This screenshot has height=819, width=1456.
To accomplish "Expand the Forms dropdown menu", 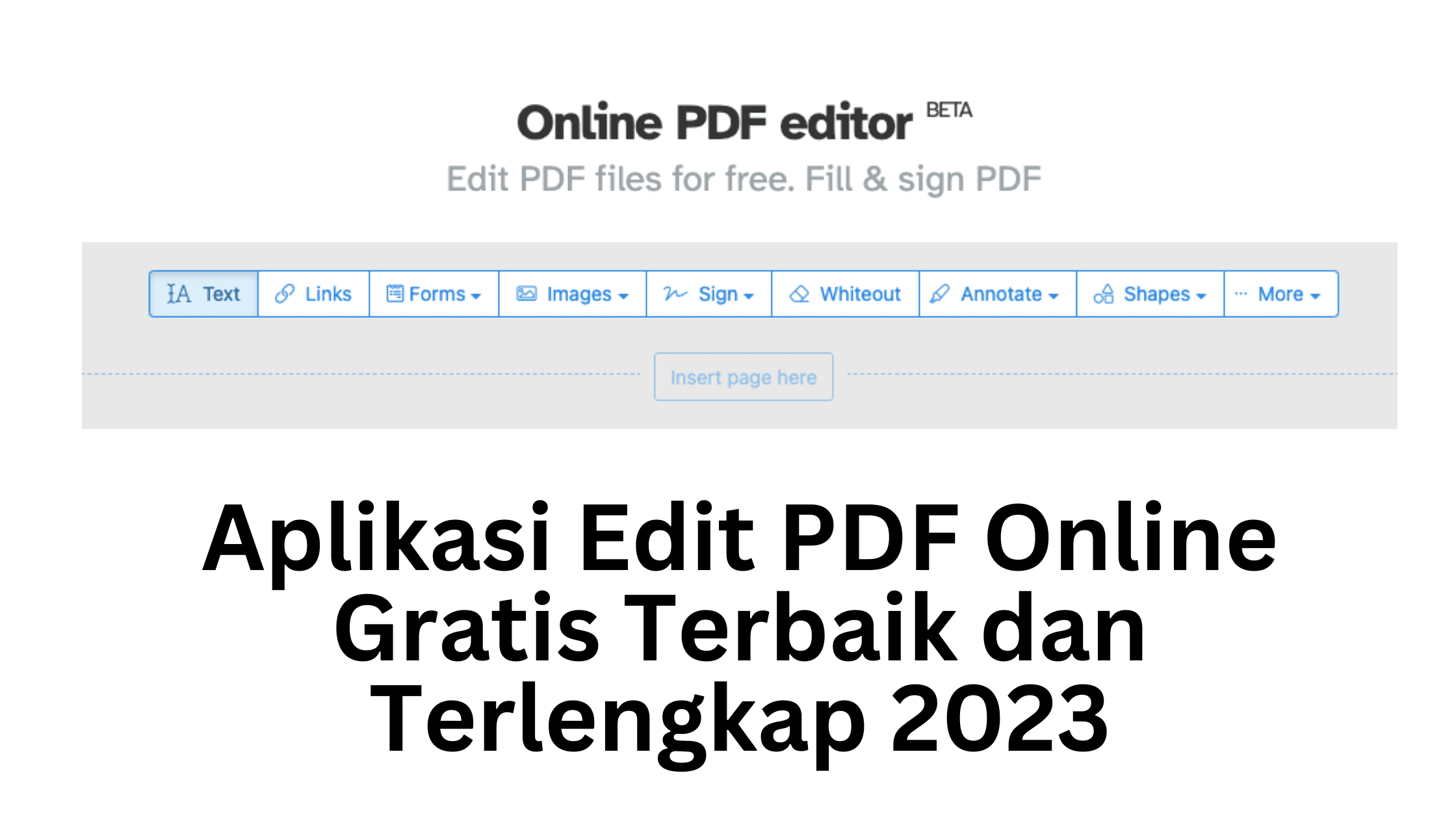I will click(432, 293).
